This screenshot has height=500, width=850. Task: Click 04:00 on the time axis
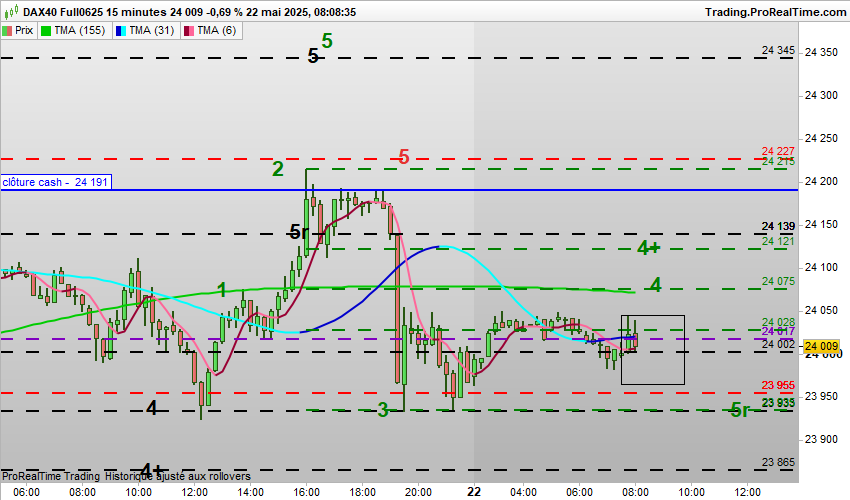[x=523, y=492]
